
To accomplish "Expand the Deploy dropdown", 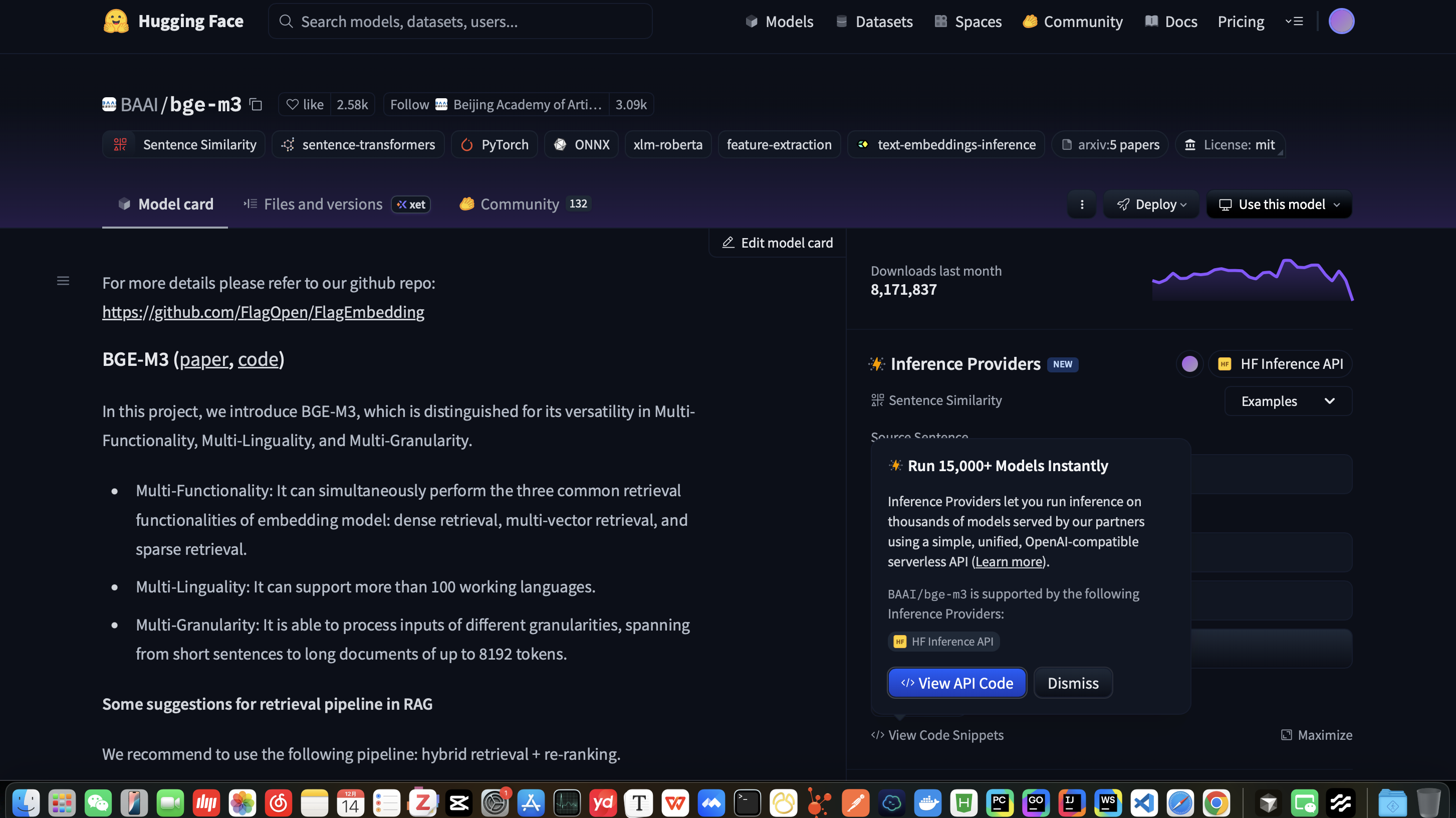I will pyautogui.click(x=1151, y=204).
